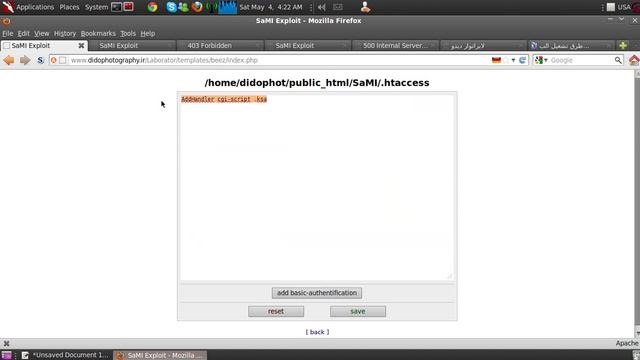Viewport: 640px width, 360px height.
Task: Open the volume speaker icon
Action: coord(322,7)
